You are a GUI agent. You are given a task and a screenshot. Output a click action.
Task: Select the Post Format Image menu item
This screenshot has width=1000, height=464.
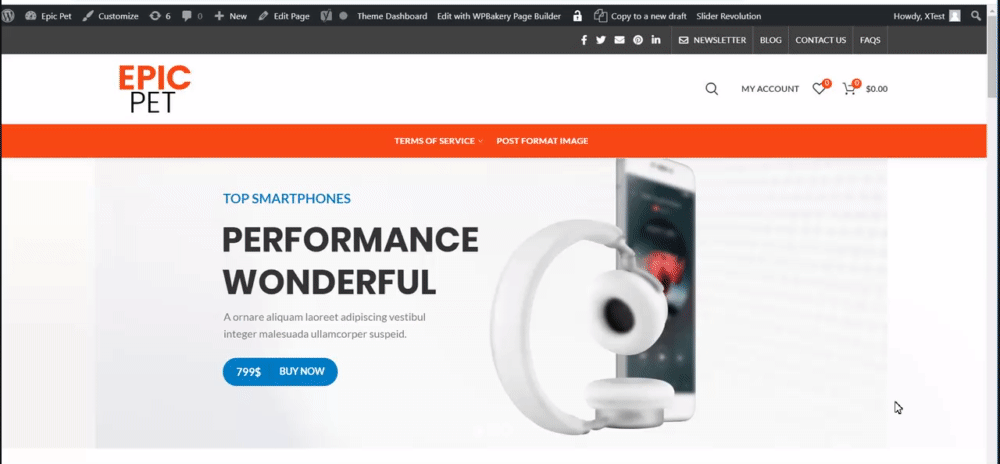coord(542,141)
